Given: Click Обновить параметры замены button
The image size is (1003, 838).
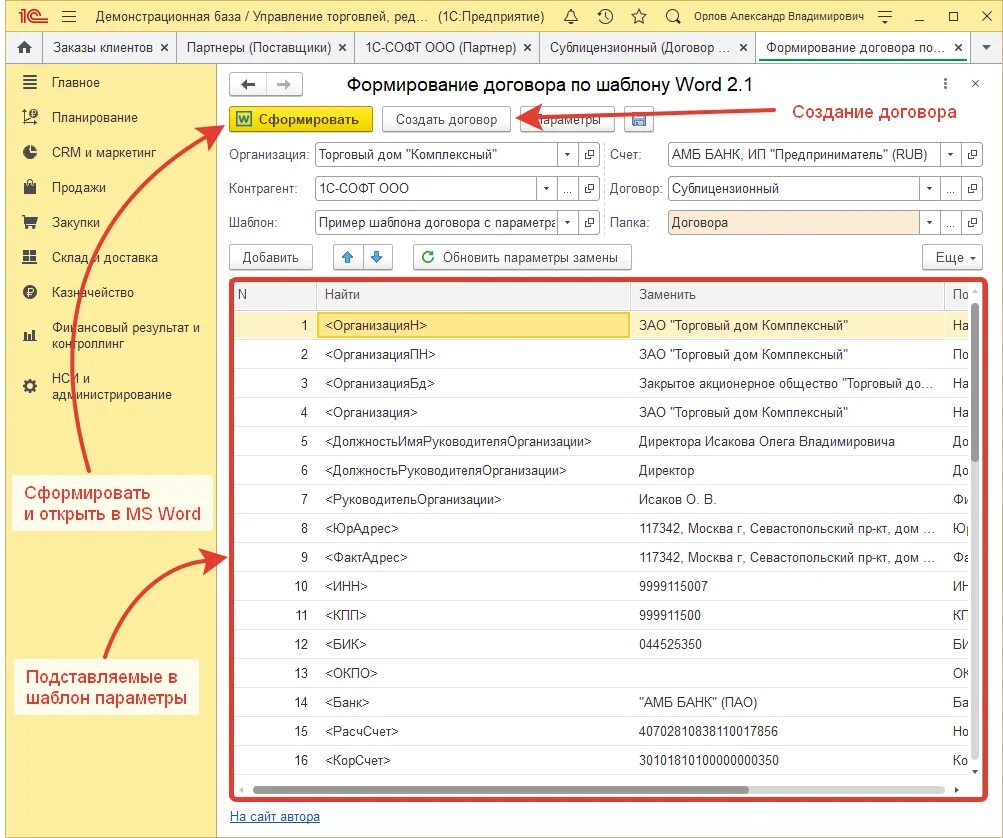Looking at the screenshot, I should point(522,257).
